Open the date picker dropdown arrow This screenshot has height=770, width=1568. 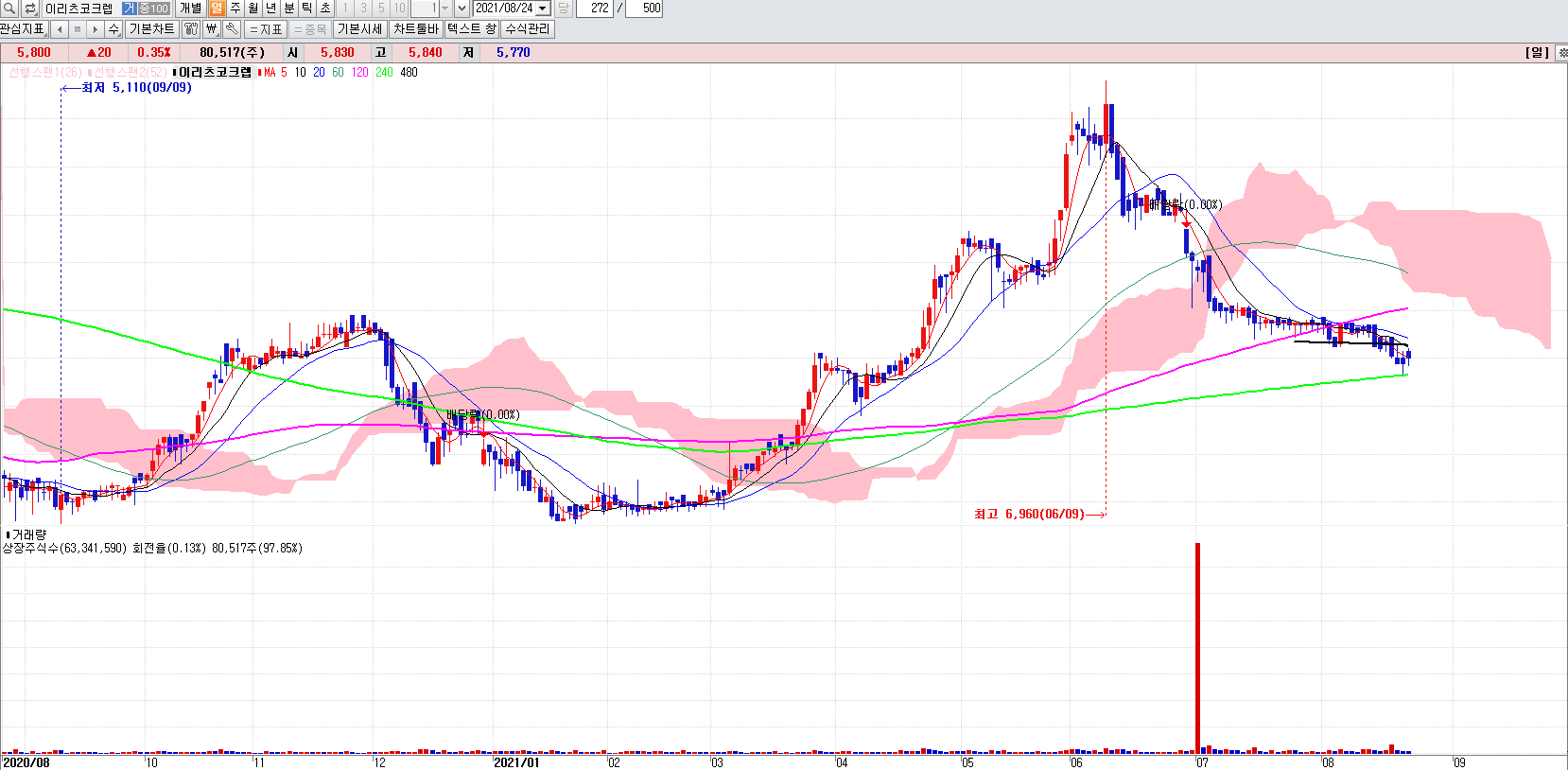click(543, 8)
